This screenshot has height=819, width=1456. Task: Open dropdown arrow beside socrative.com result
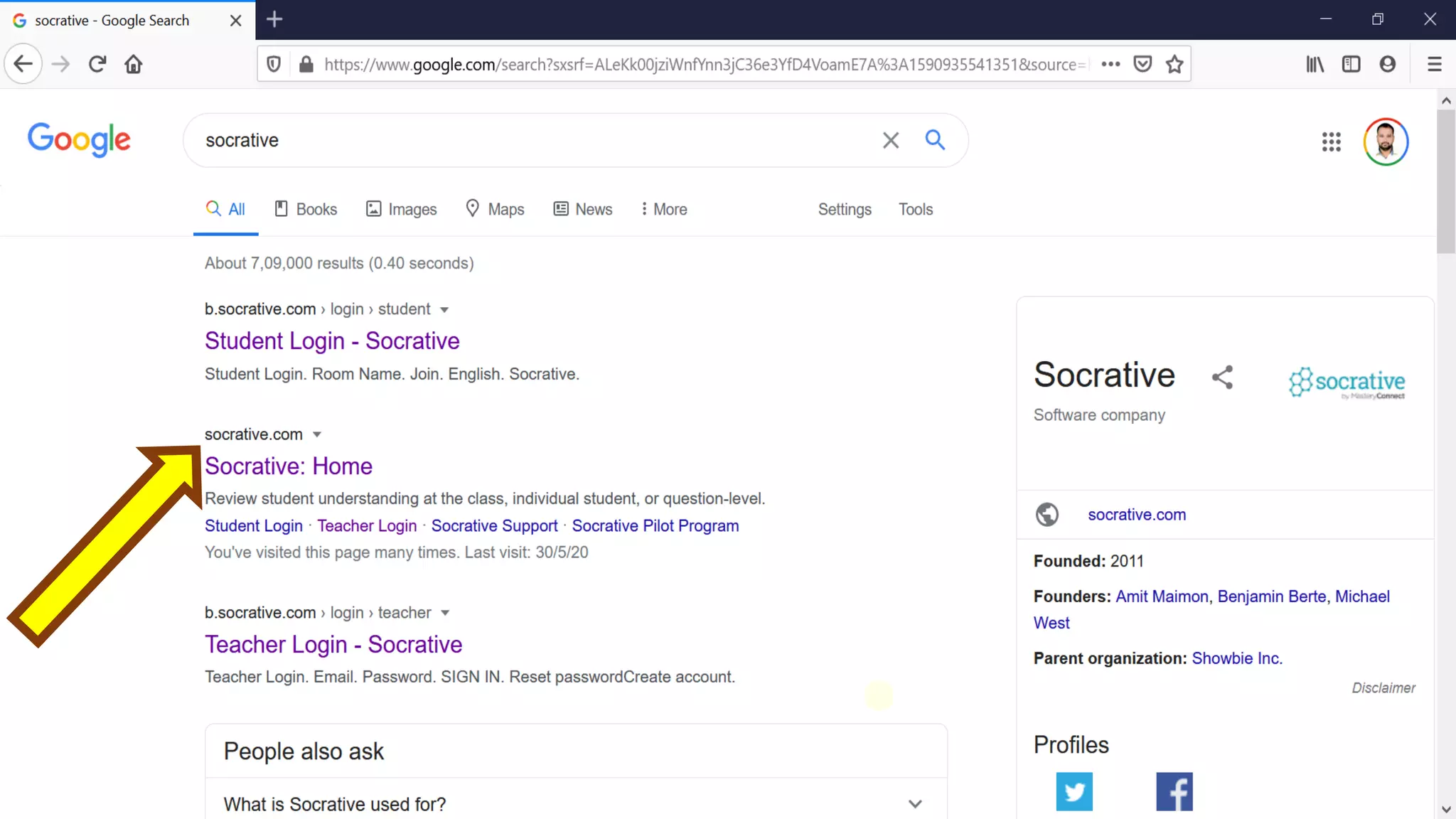tap(317, 434)
